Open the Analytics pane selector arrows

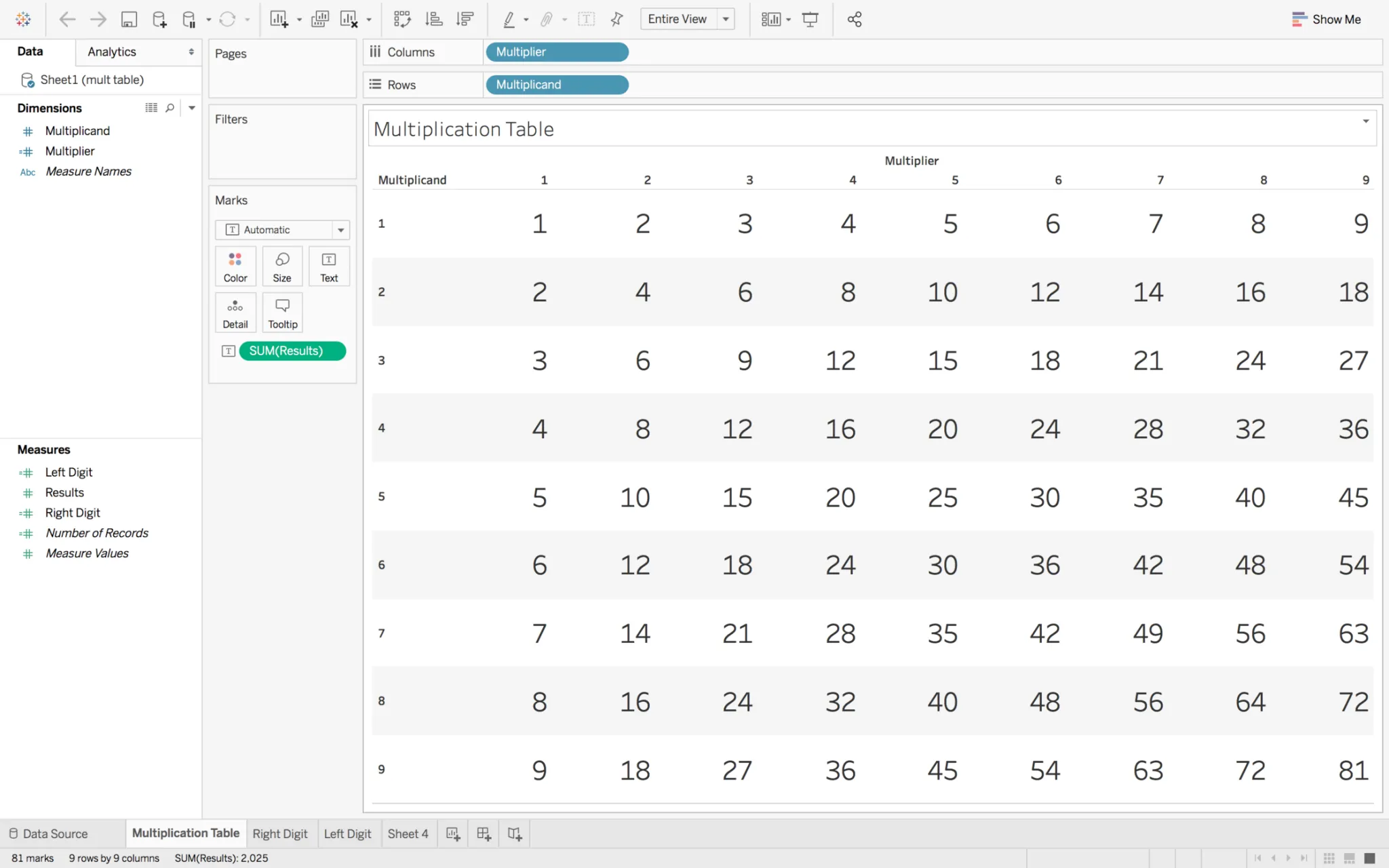coord(191,52)
